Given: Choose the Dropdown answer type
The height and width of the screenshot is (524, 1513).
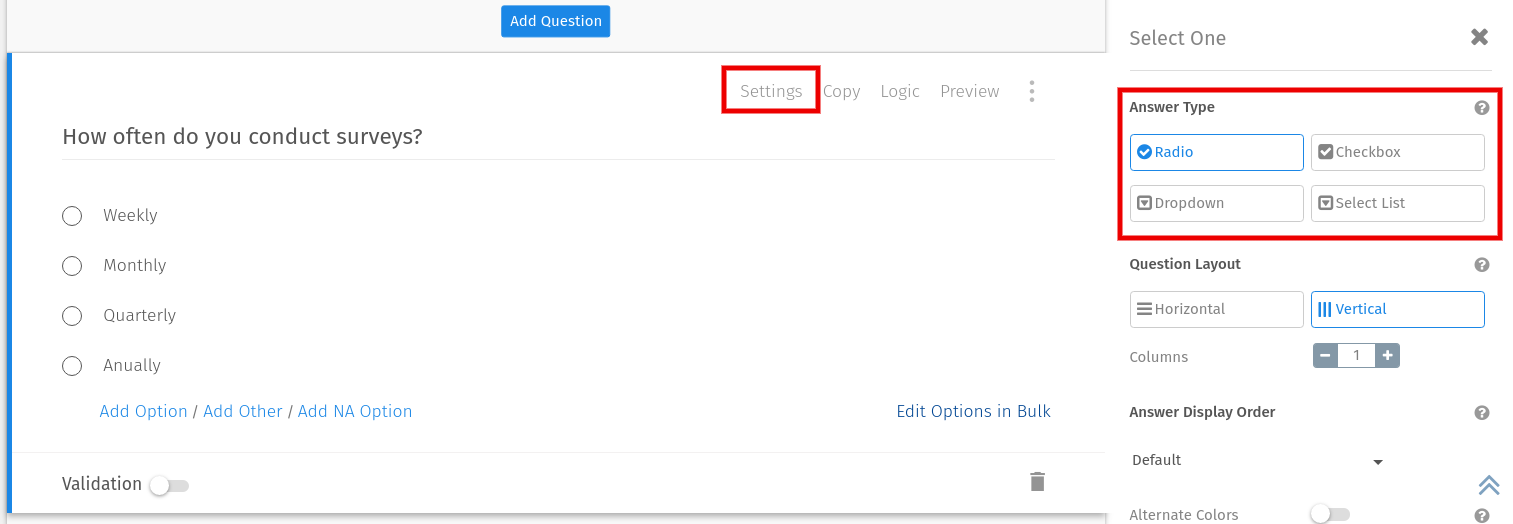Looking at the screenshot, I should 1216,203.
